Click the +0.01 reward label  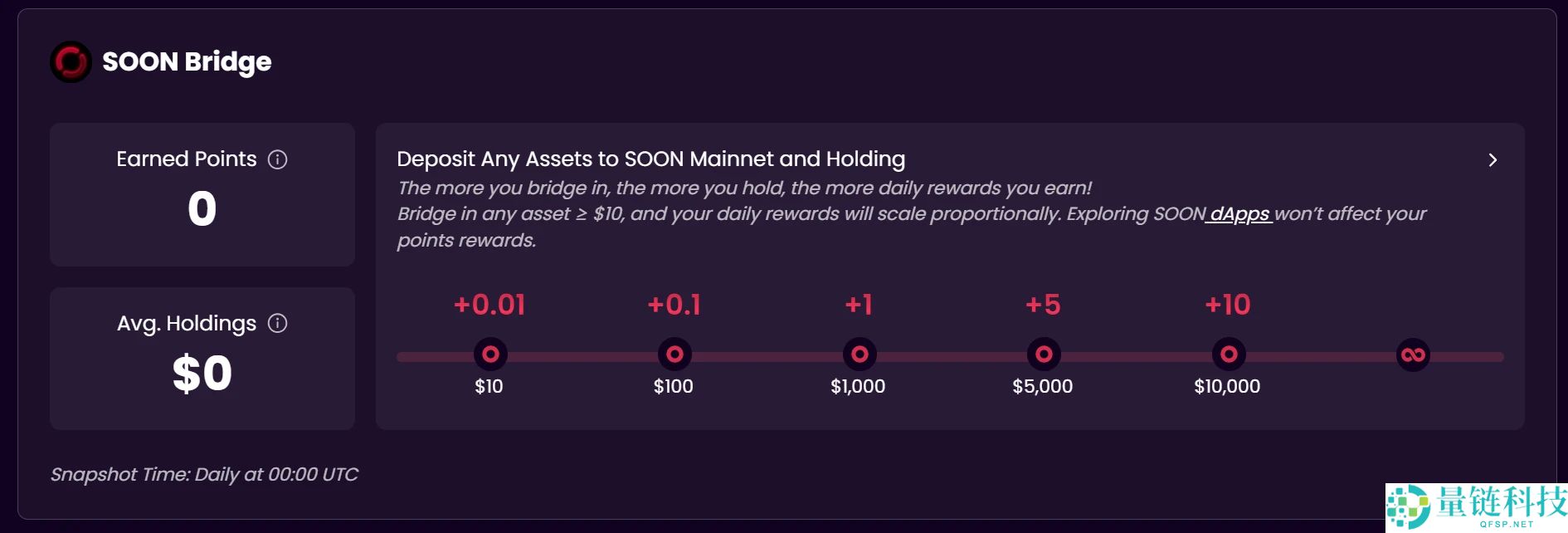489,305
